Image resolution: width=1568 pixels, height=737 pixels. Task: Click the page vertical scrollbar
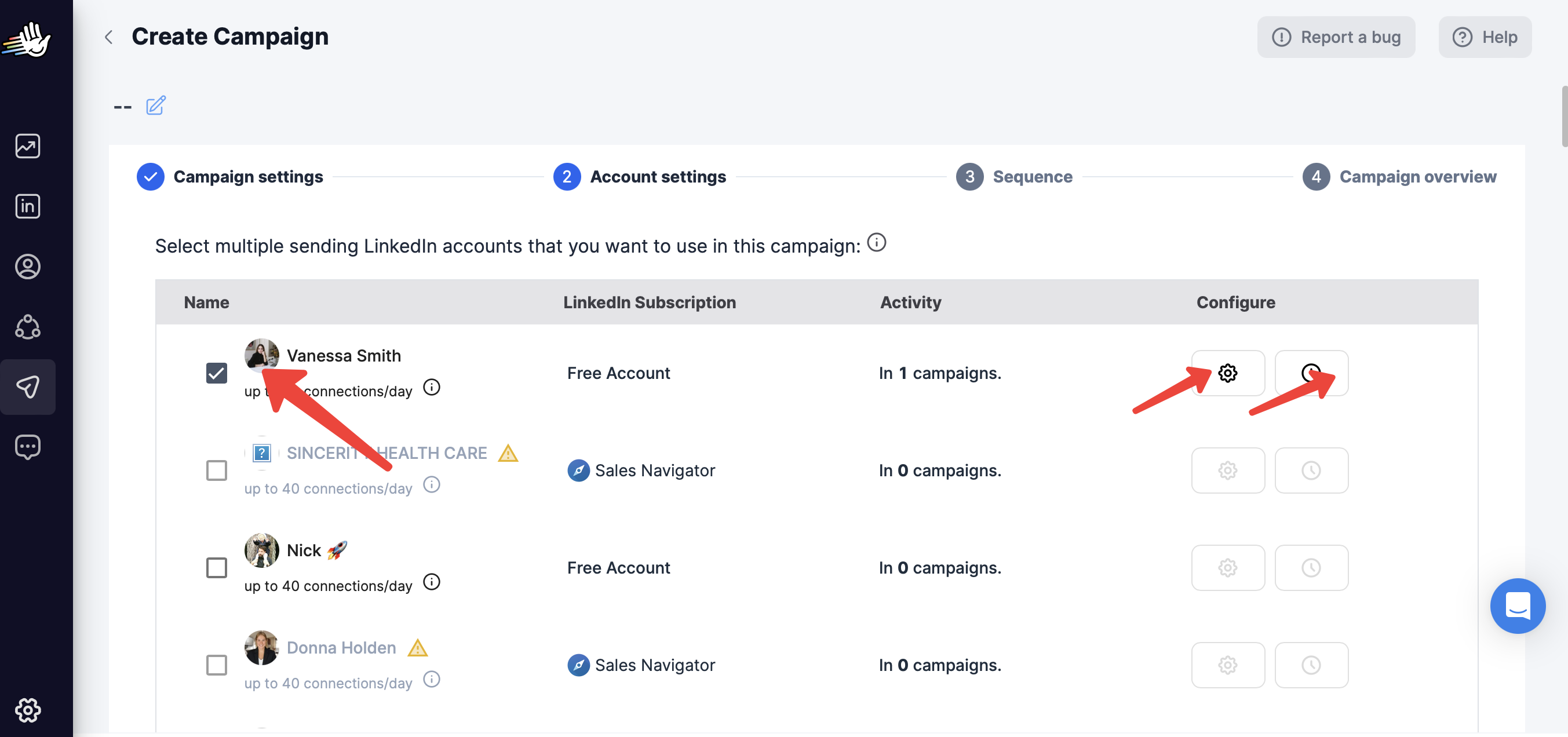[x=1563, y=117]
